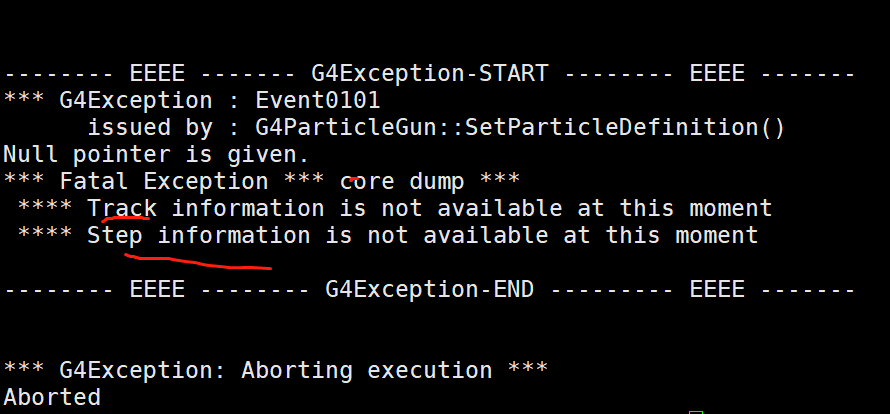This screenshot has height=414, width=890.
Task: Click the green terminal cursor box
Action: (x=696, y=412)
